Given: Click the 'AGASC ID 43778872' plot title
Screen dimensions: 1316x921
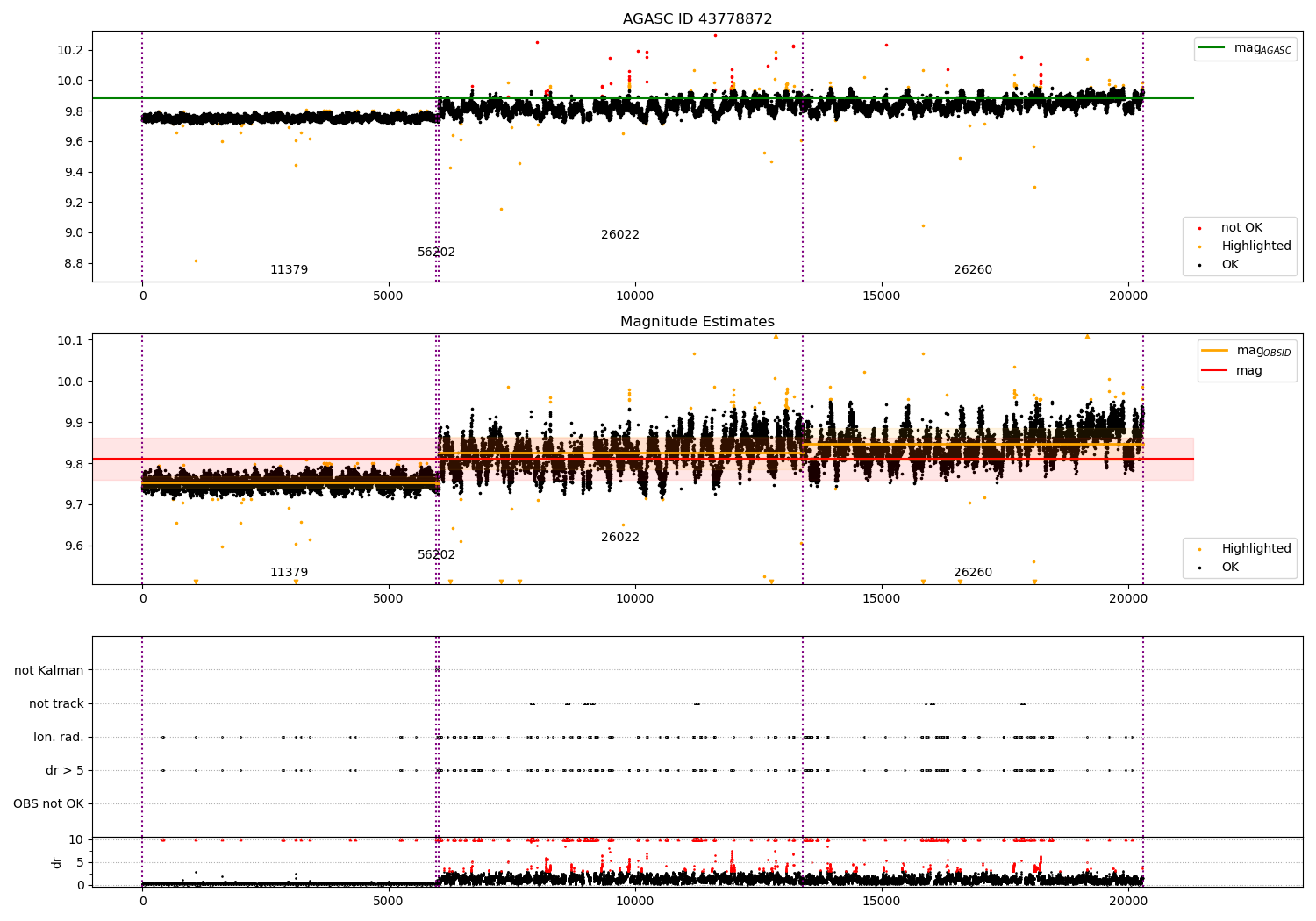Looking at the screenshot, I should pos(697,18).
